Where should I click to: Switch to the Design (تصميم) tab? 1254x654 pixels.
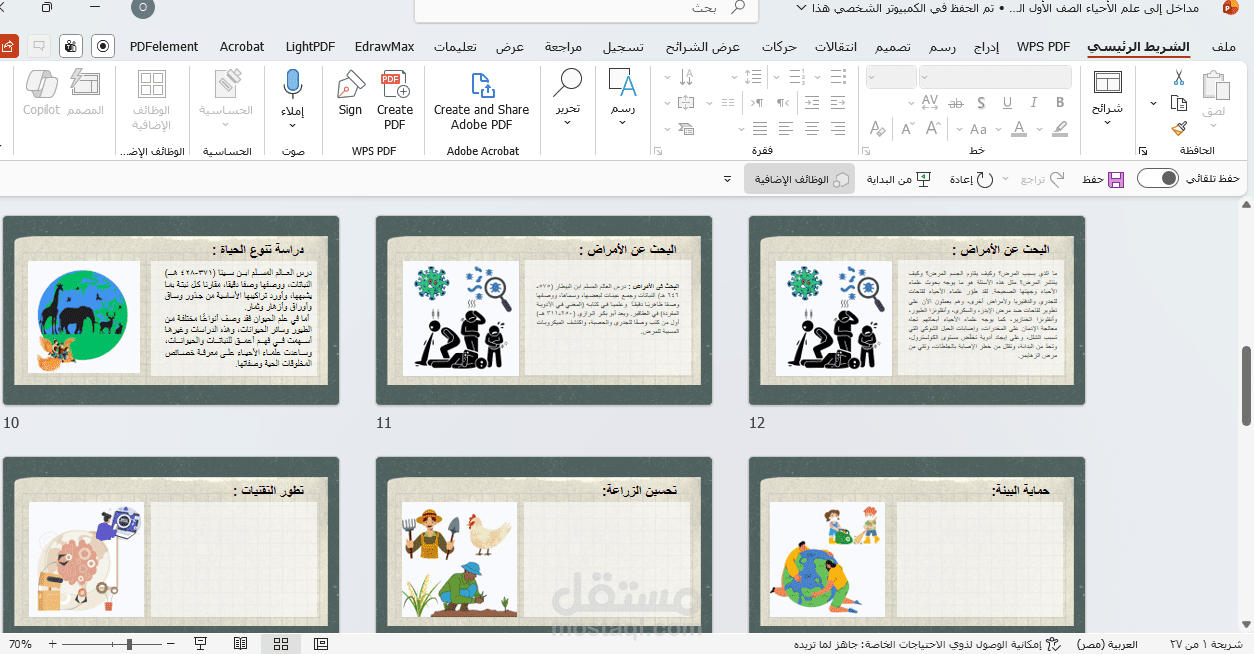tap(893, 47)
